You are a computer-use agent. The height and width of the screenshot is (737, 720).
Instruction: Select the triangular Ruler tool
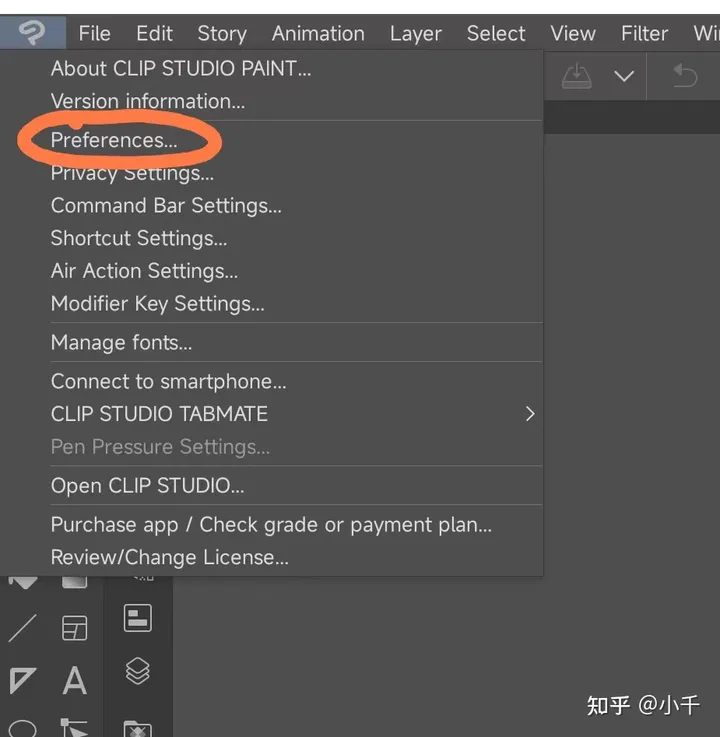point(22,681)
